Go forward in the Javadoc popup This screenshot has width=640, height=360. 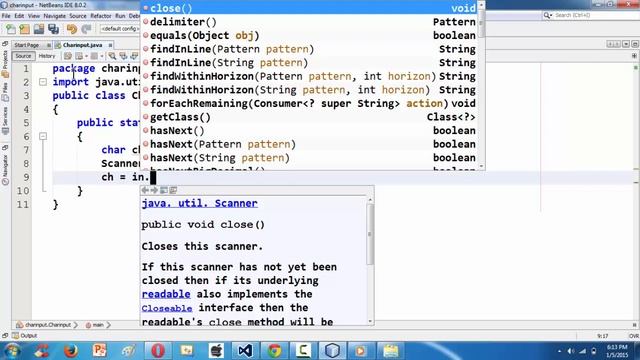154,190
